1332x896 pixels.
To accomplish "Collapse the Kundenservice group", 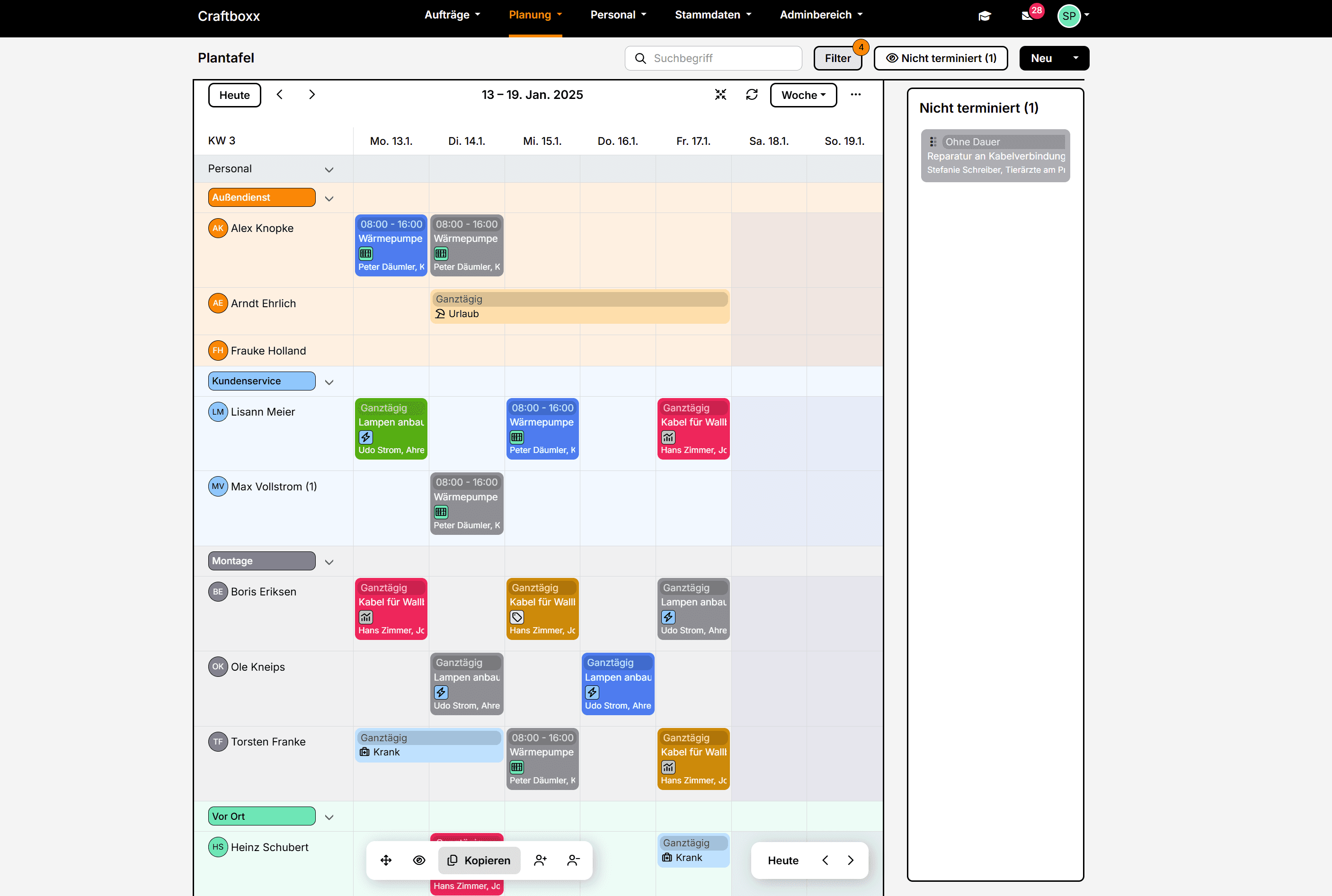I will [329, 382].
